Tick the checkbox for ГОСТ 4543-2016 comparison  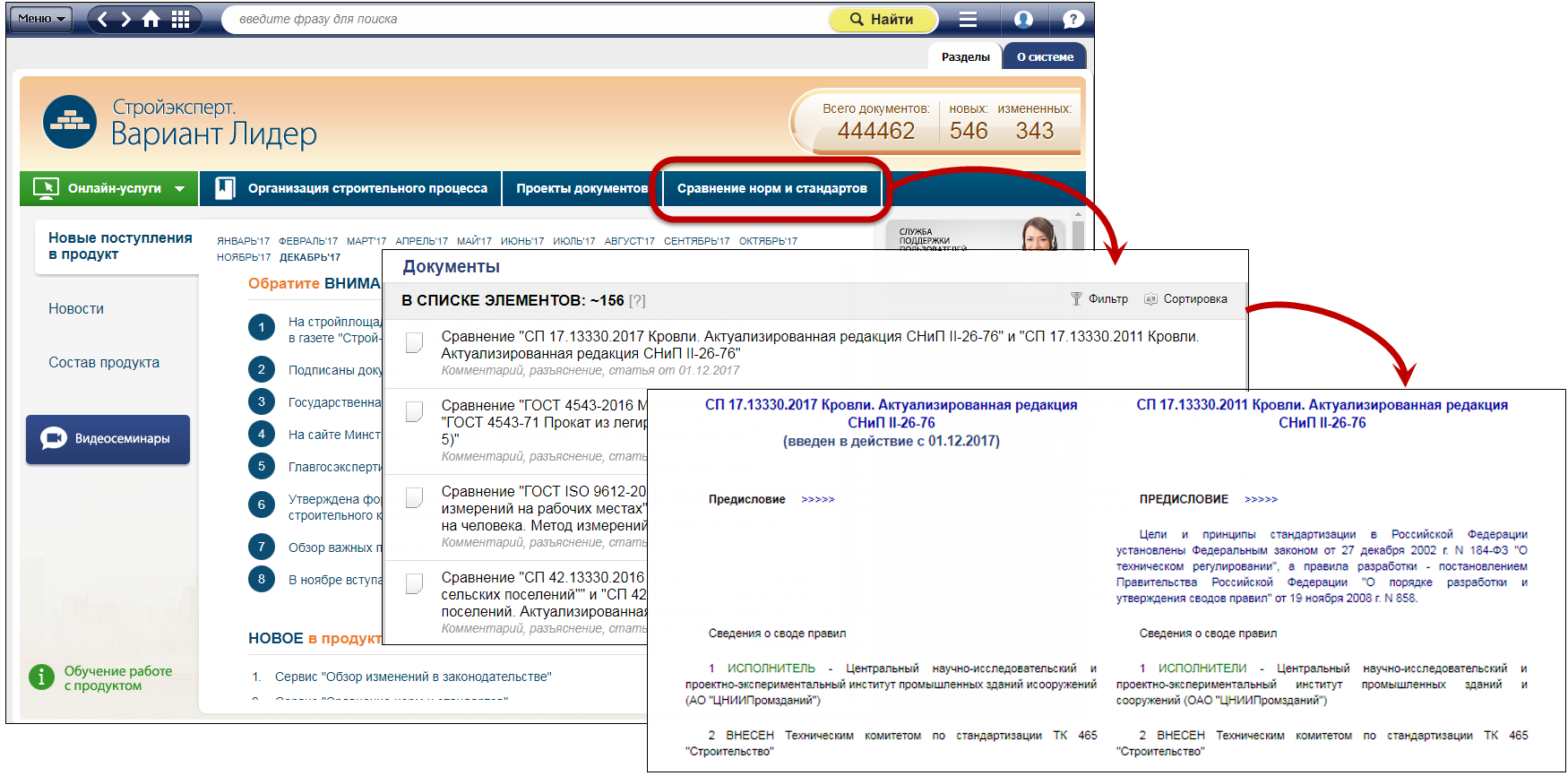point(414,411)
